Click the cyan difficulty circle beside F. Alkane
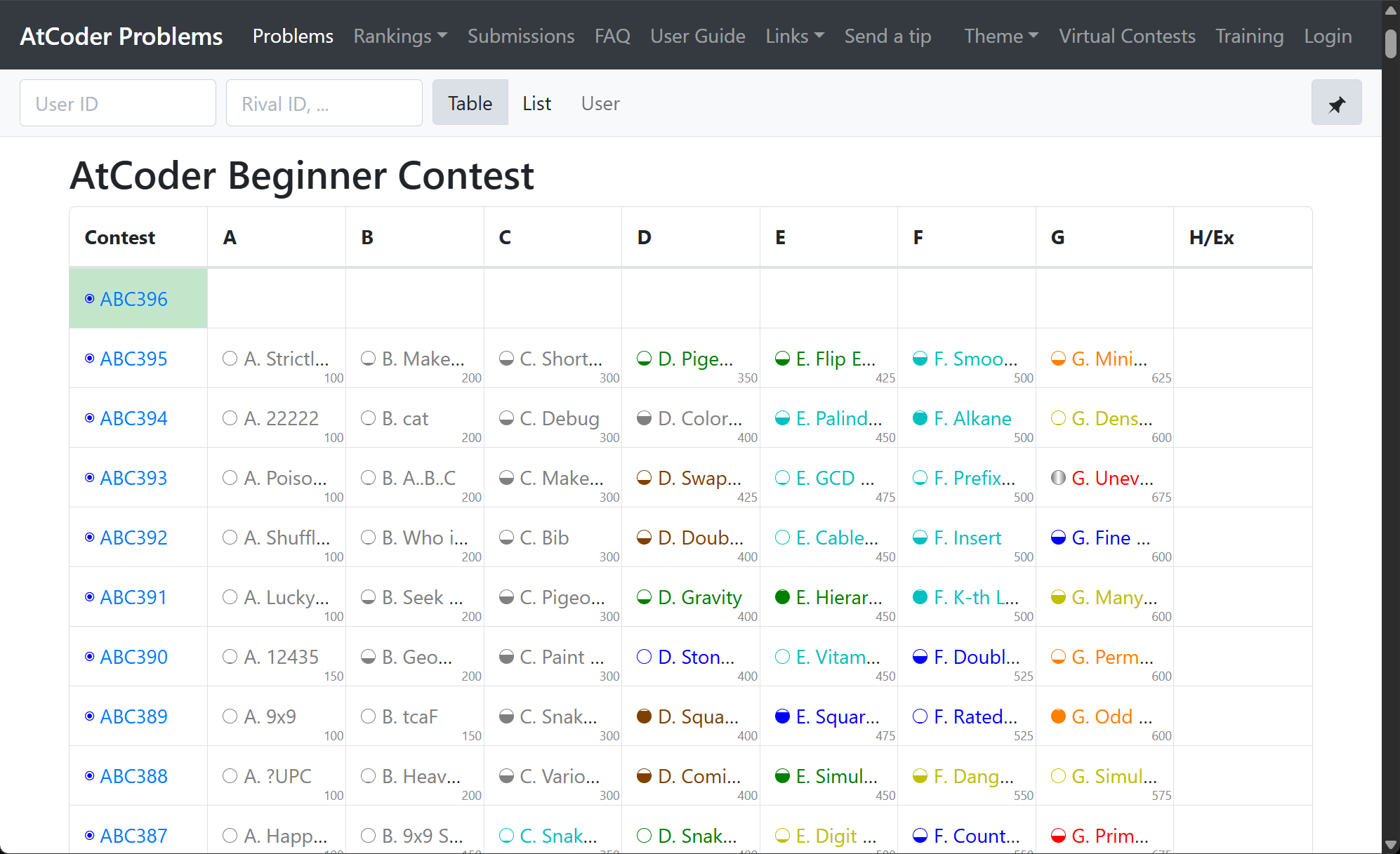Viewport: 1400px width, 854px height. [920, 418]
